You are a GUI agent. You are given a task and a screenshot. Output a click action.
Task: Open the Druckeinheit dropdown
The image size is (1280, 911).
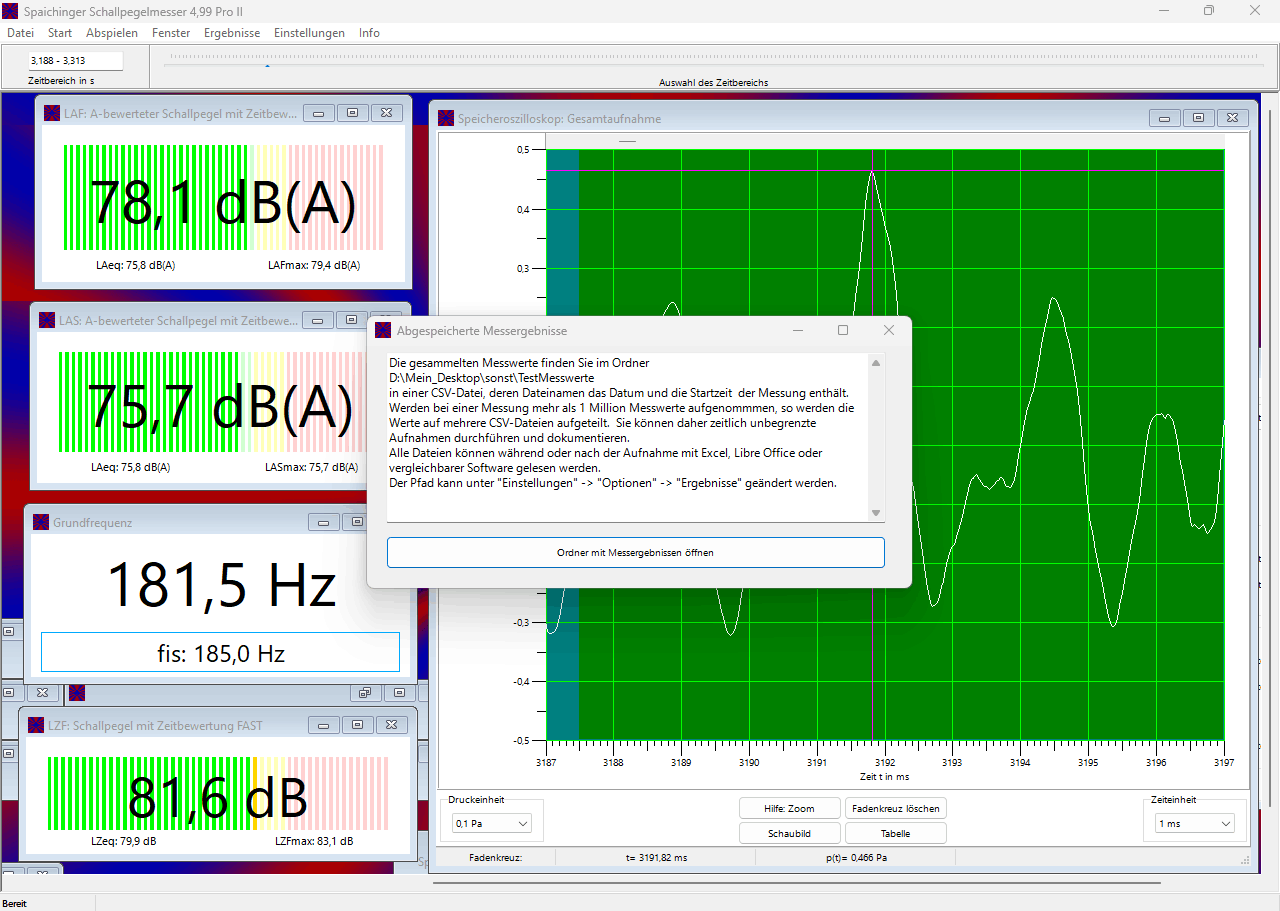(x=492, y=823)
